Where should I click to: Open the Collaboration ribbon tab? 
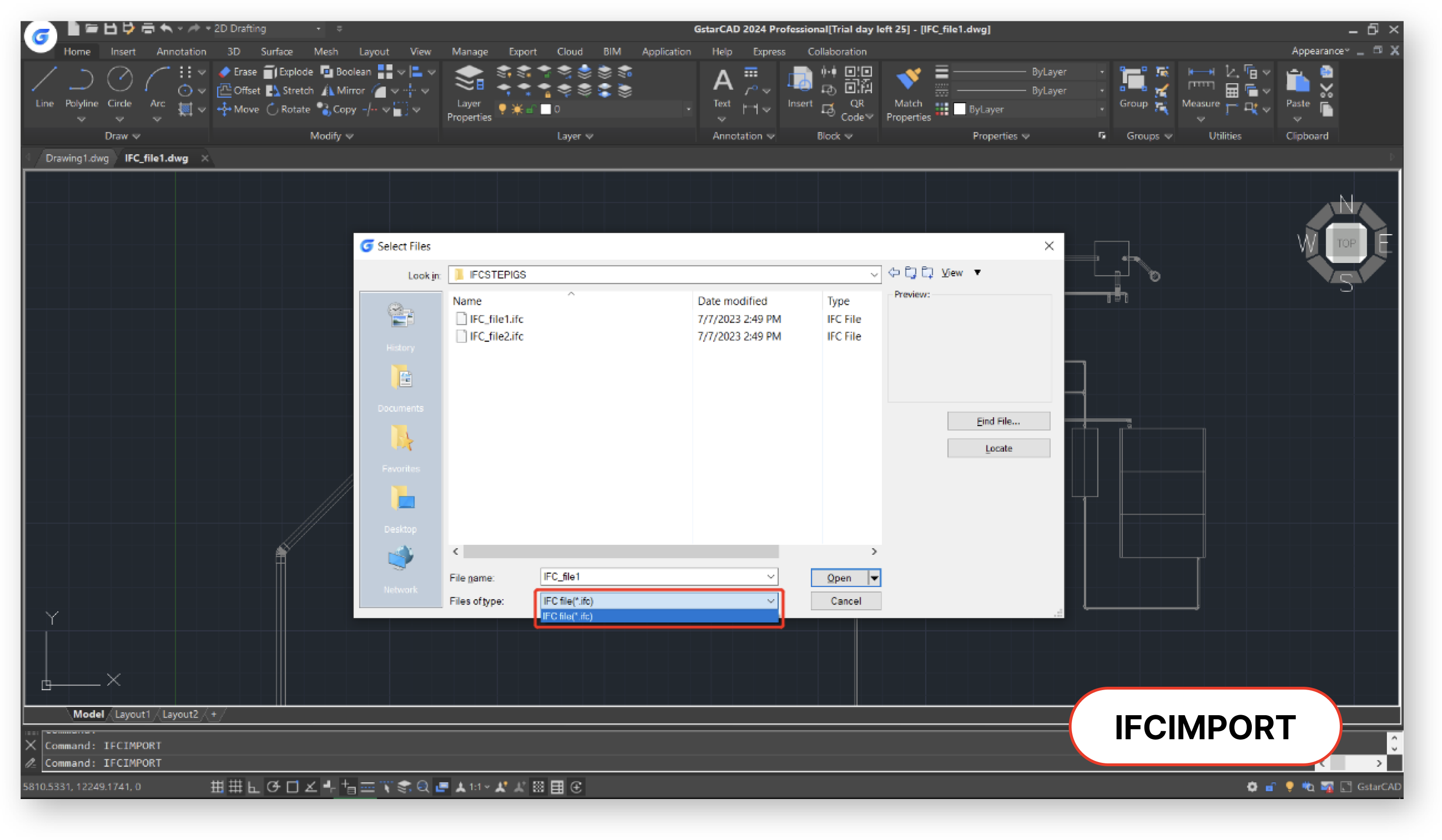(837, 52)
